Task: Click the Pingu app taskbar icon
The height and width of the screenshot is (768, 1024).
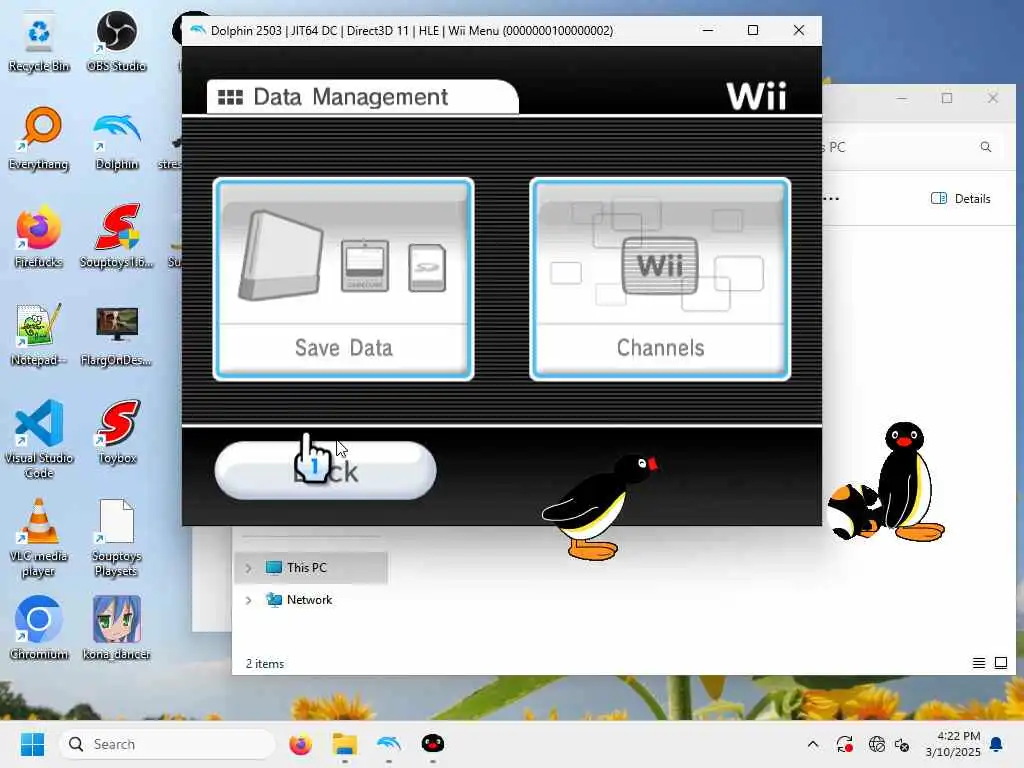Action: click(432, 744)
